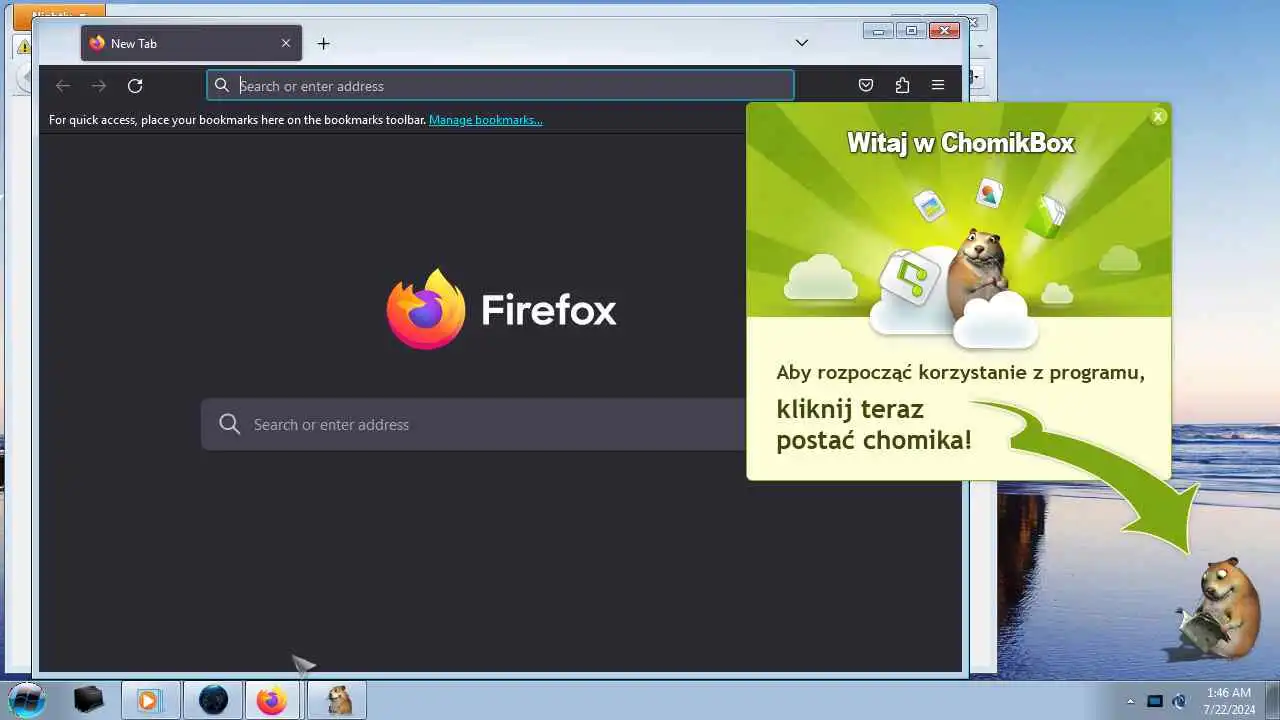Click the volume tray icon

1179,701
